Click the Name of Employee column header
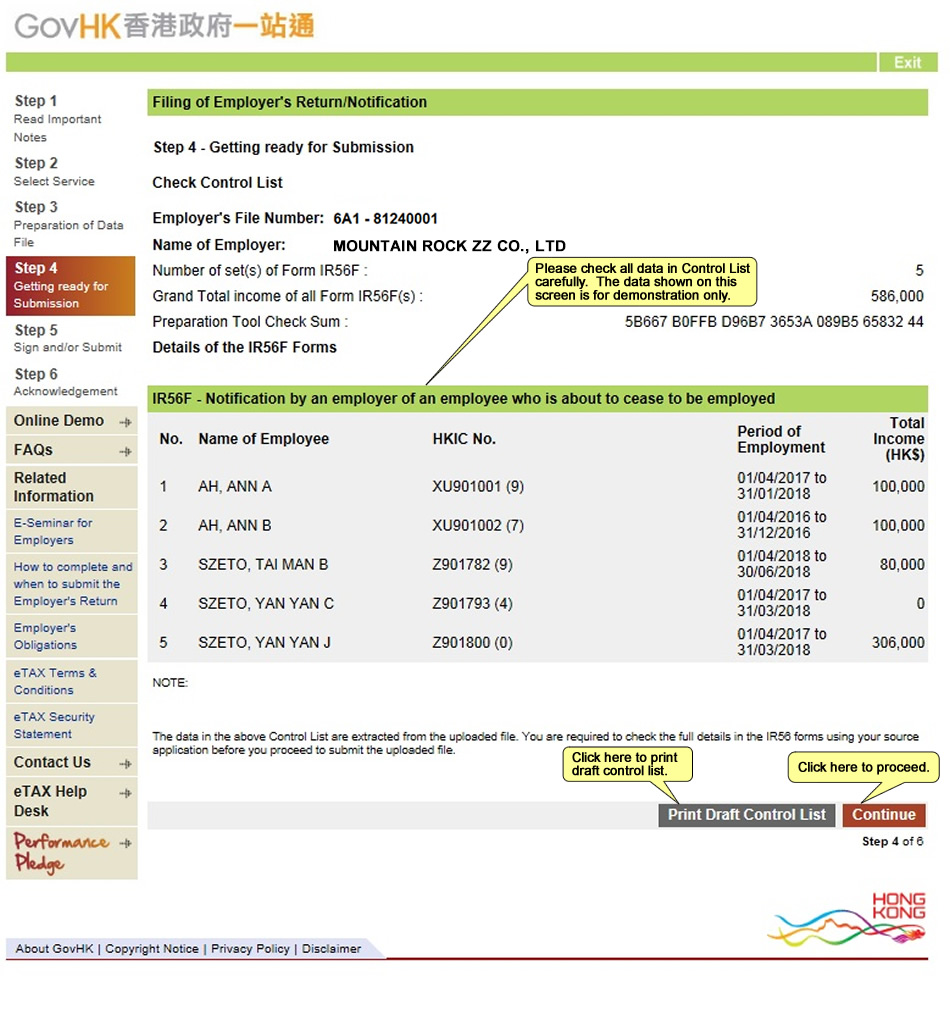This screenshot has height=1021, width=950. 264,439
